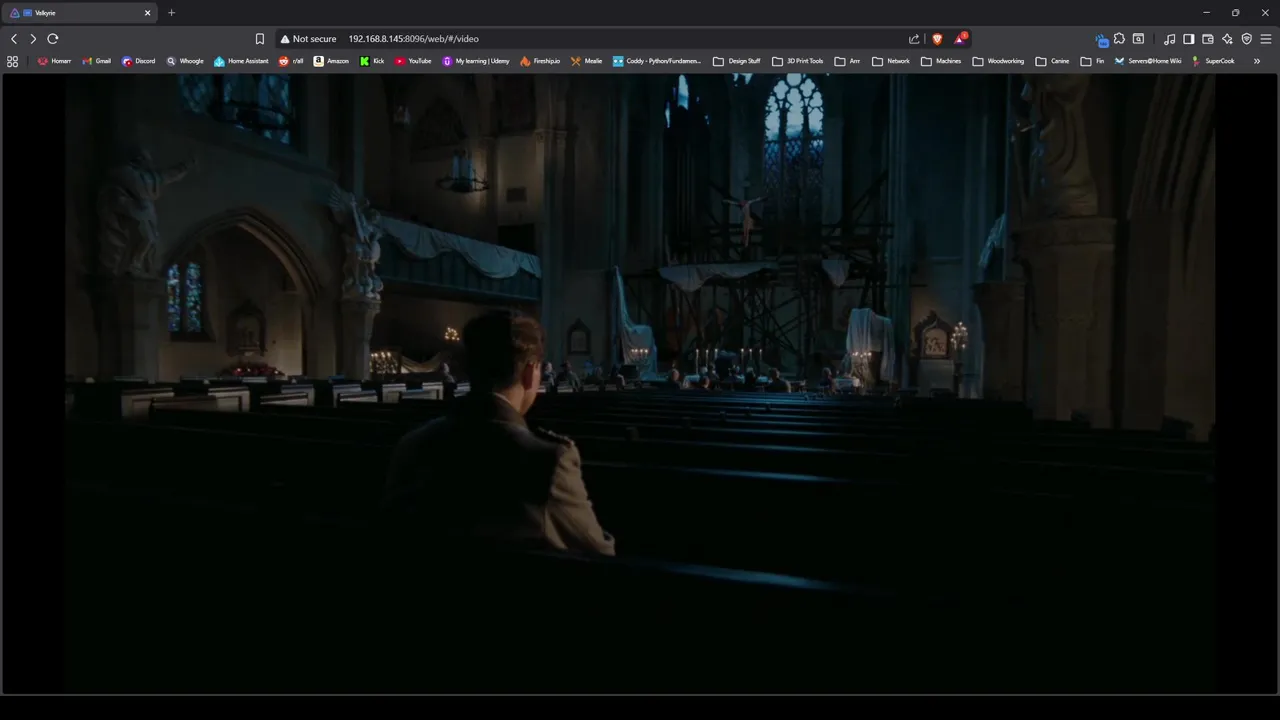Open the page search extension icon
This screenshot has height=720, width=1280.
[1138, 39]
